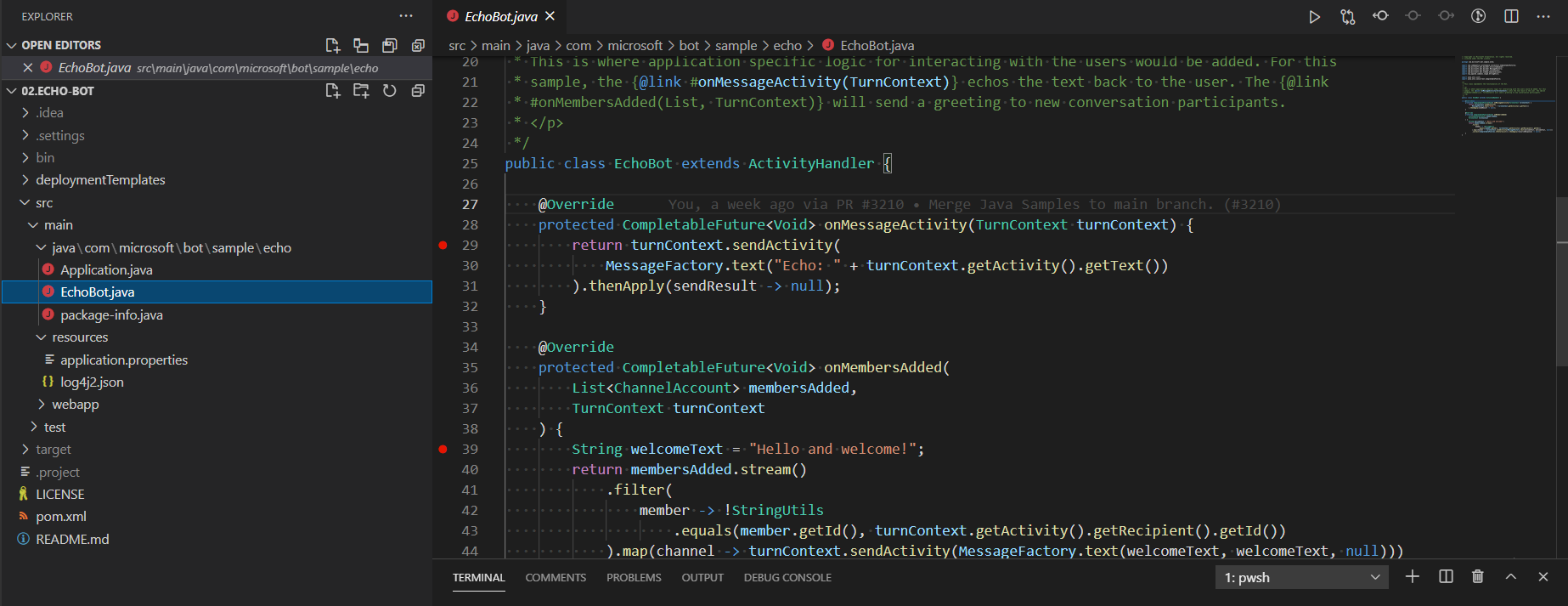Expand the deploymentTemplates folder
Viewport: 1568px width, 606px height.
coord(100,180)
